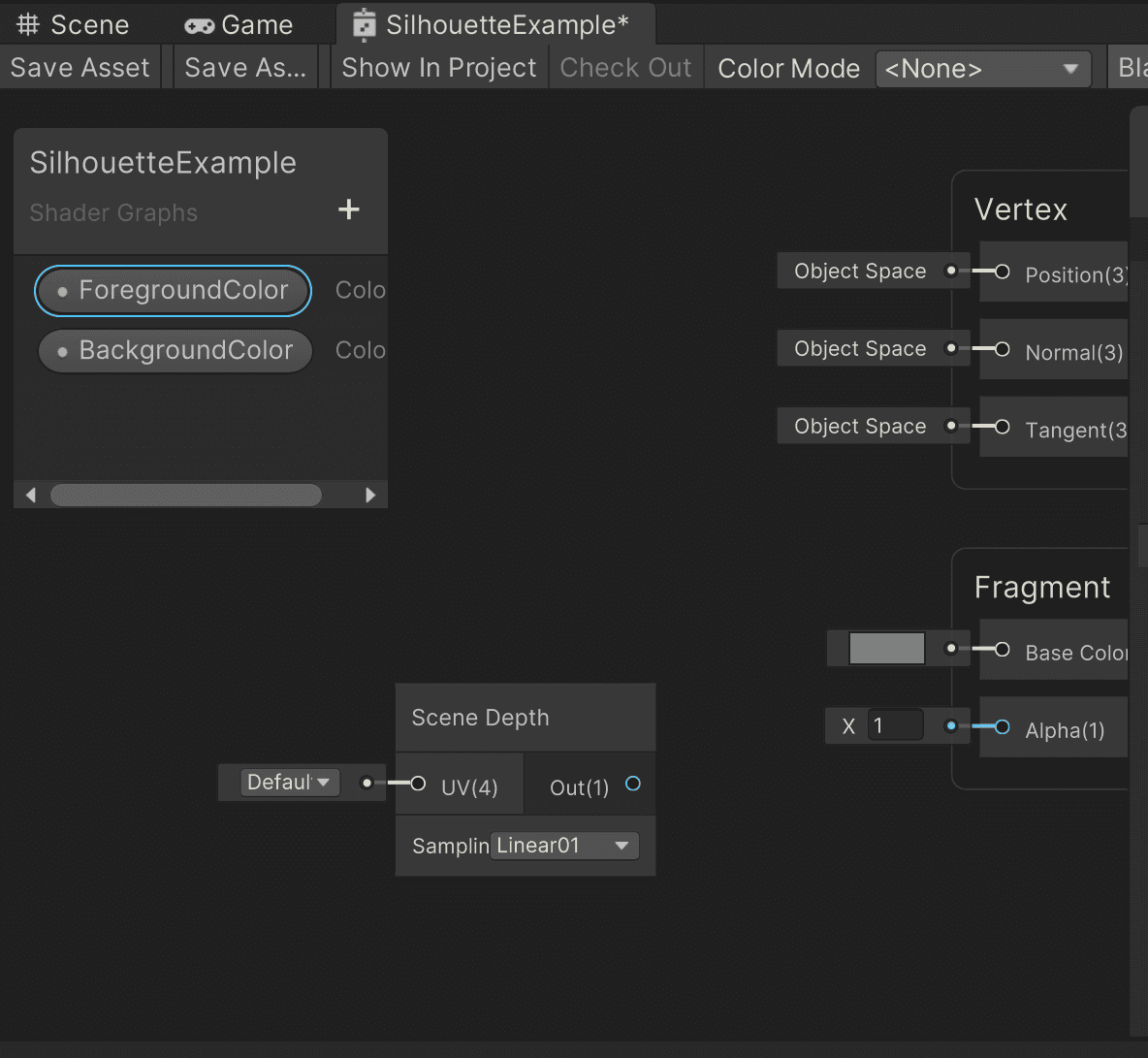Open the UV Default channel dropdown

click(290, 782)
